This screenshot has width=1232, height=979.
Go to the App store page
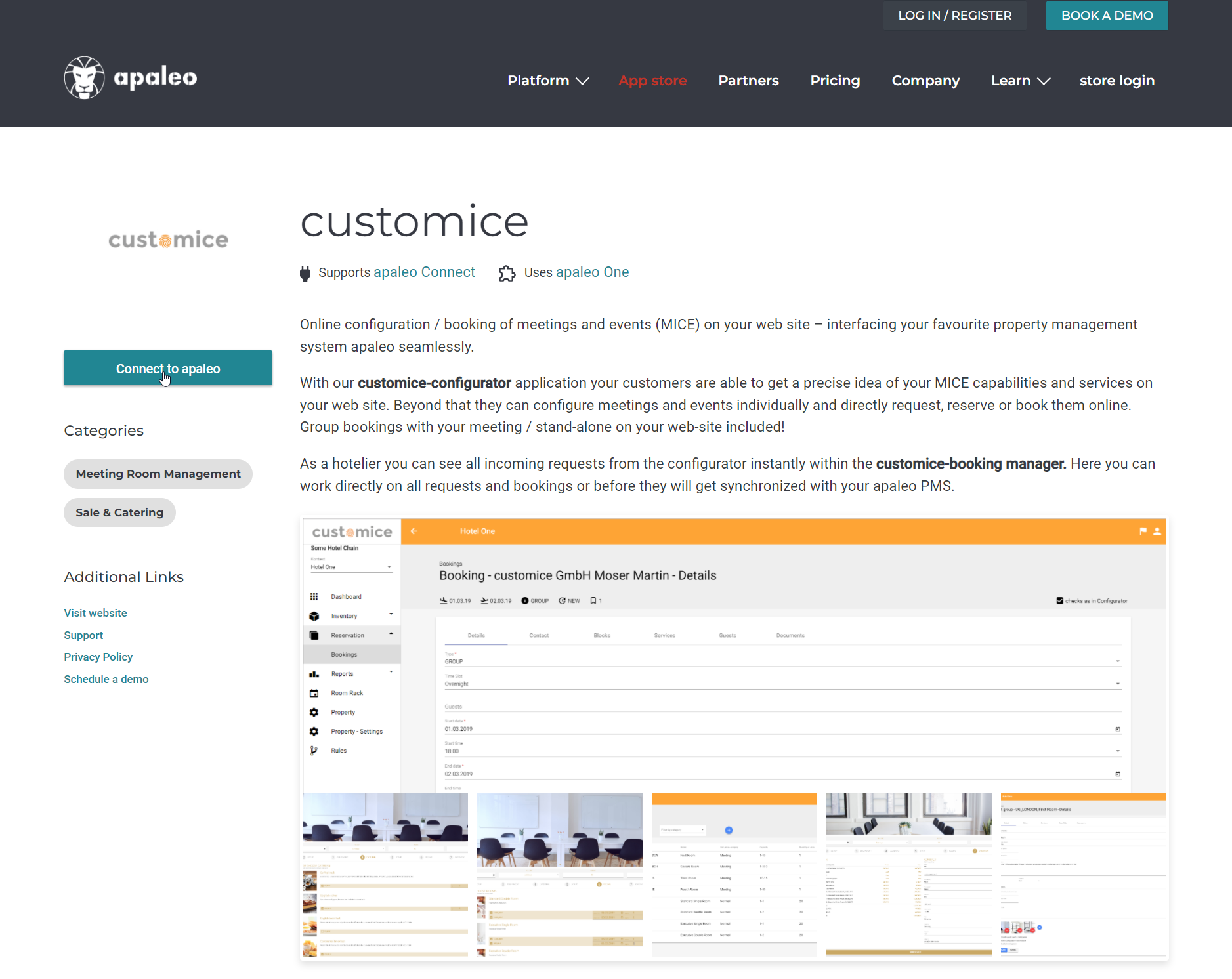tap(652, 81)
